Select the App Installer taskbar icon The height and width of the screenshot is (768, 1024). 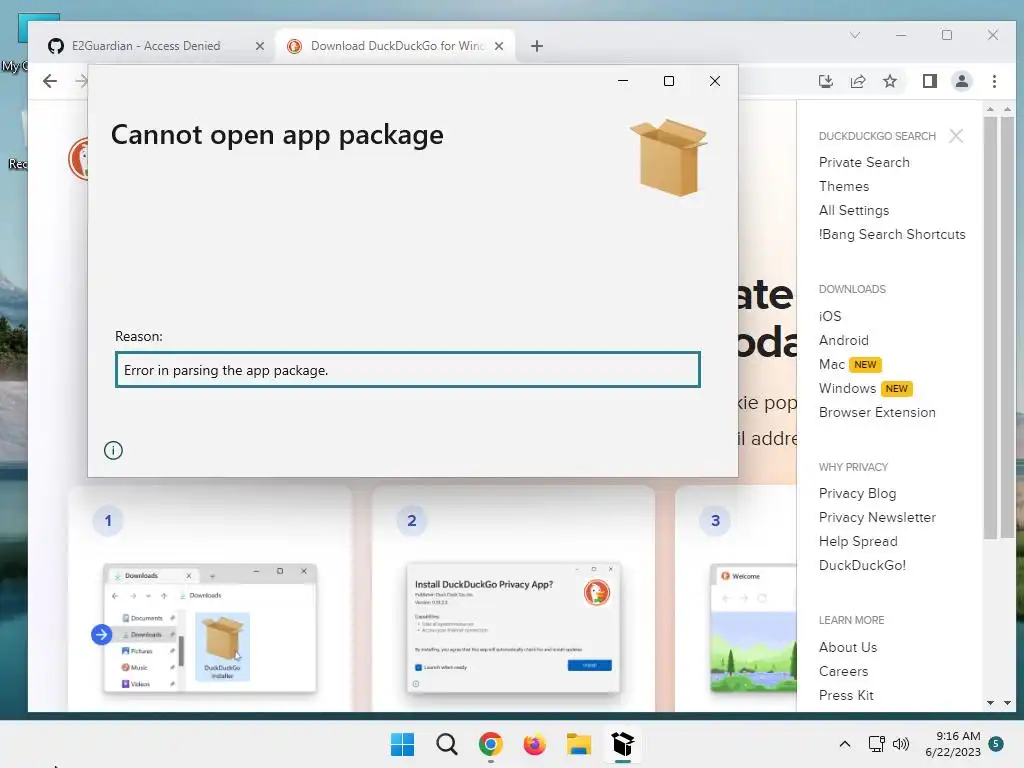(622, 744)
